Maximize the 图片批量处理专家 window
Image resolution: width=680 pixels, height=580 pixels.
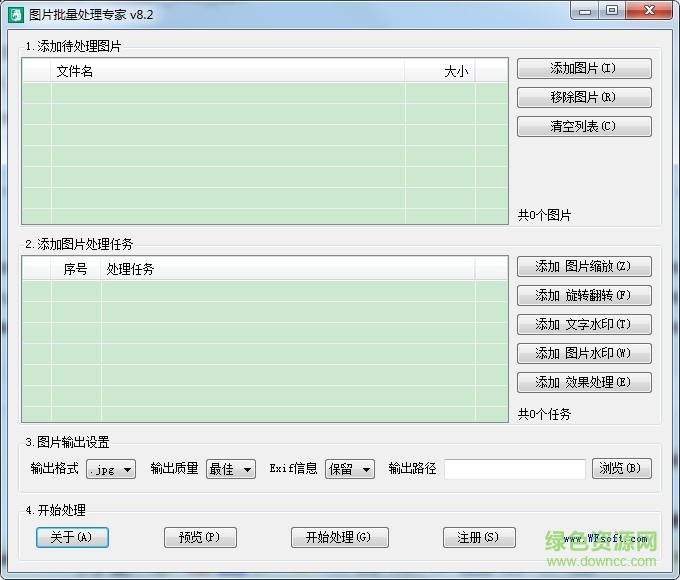[612, 11]
